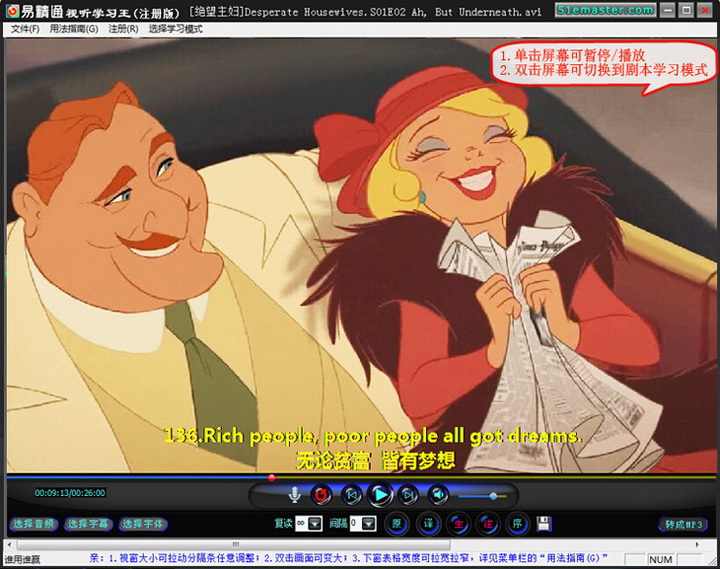Screen dimensions: 720x569
Task: Click the 选择音频 button
Action: pos(33,524)
